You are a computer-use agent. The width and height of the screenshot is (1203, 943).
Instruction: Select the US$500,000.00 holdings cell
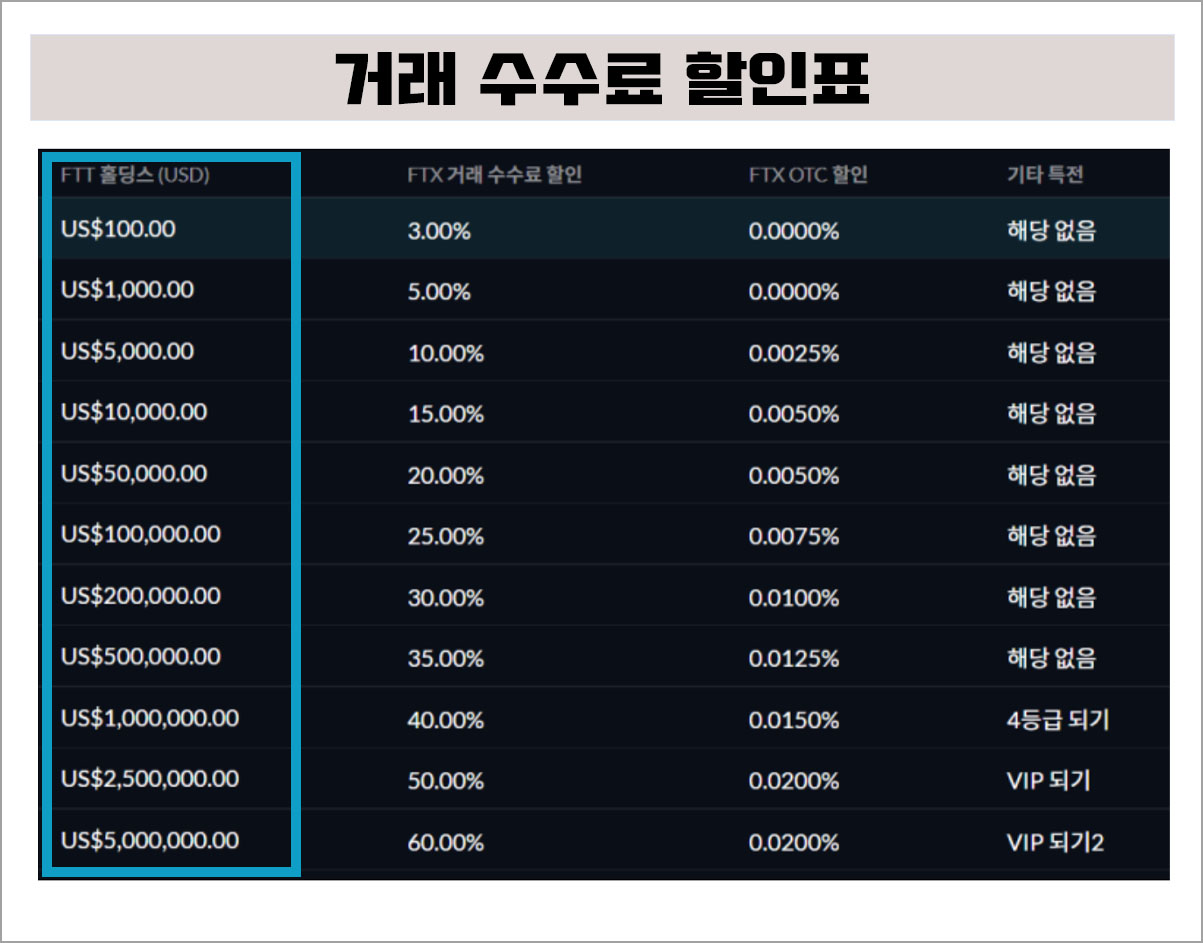[141, 657]
